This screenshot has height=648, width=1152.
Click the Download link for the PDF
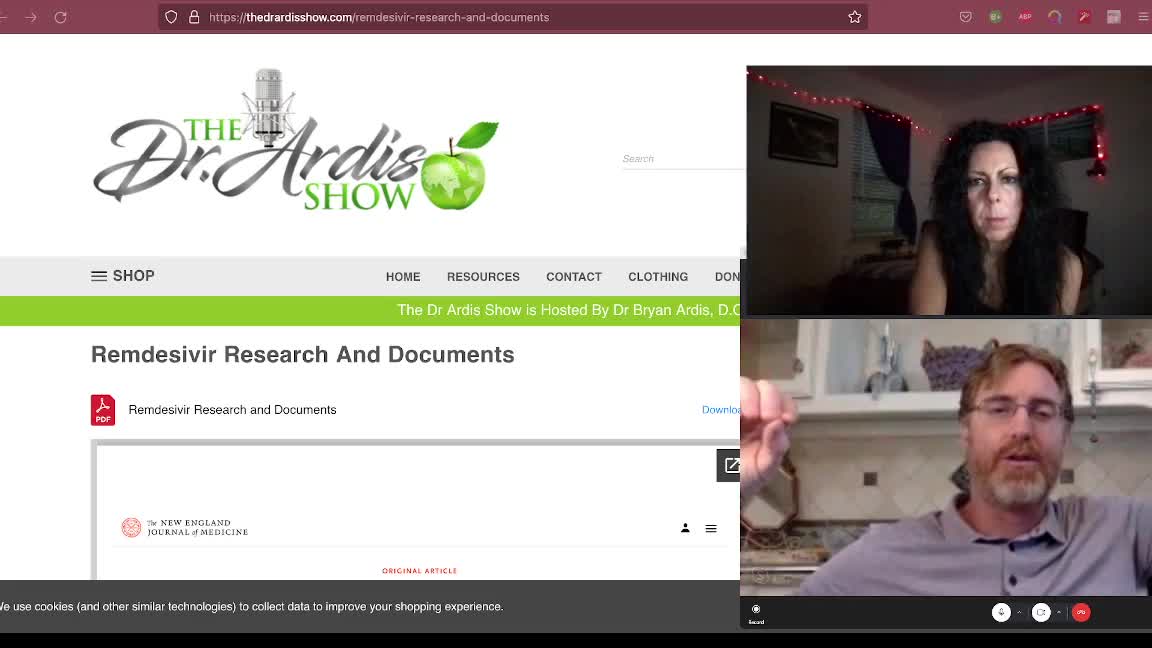[721, 410]
